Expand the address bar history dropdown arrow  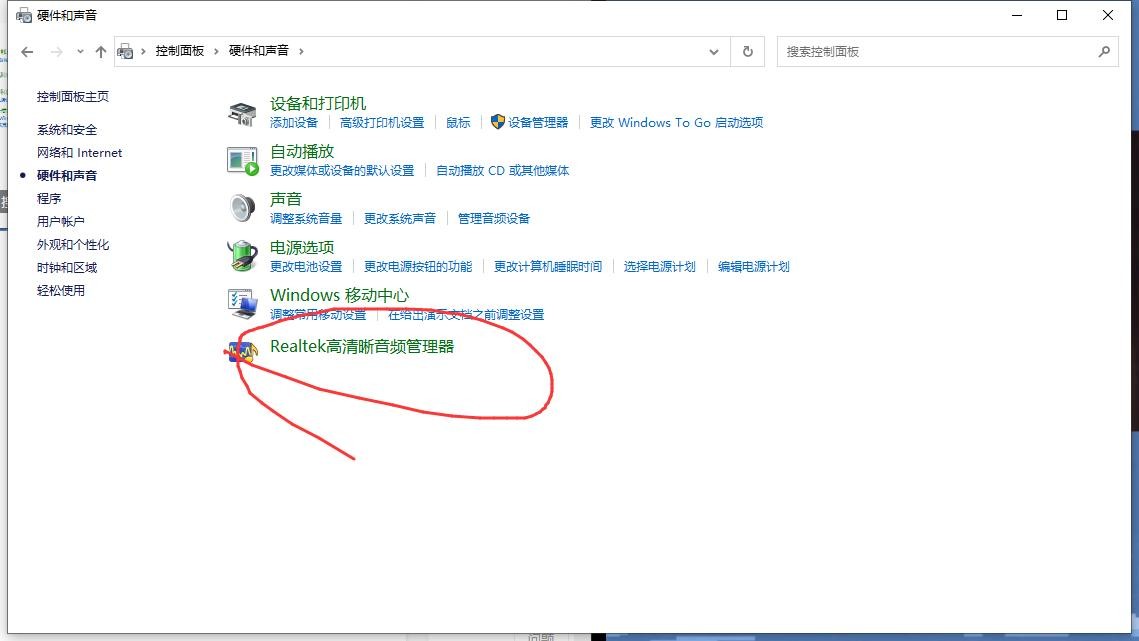click(x=713, y=51)
